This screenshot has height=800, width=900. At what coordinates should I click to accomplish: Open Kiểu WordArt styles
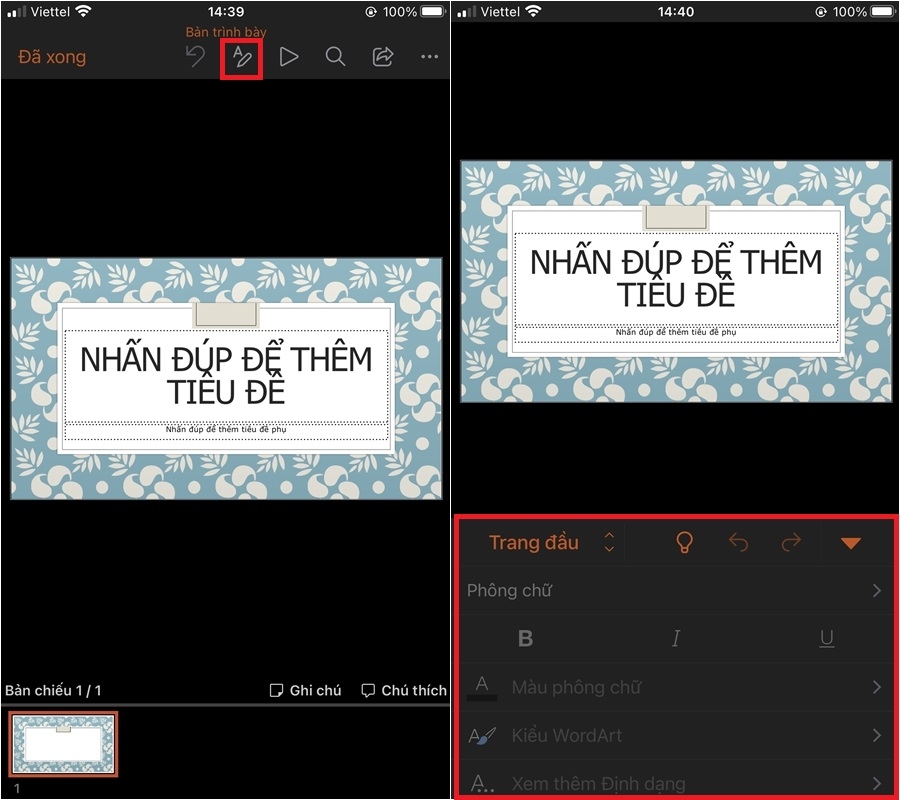[x=676, y=735]
